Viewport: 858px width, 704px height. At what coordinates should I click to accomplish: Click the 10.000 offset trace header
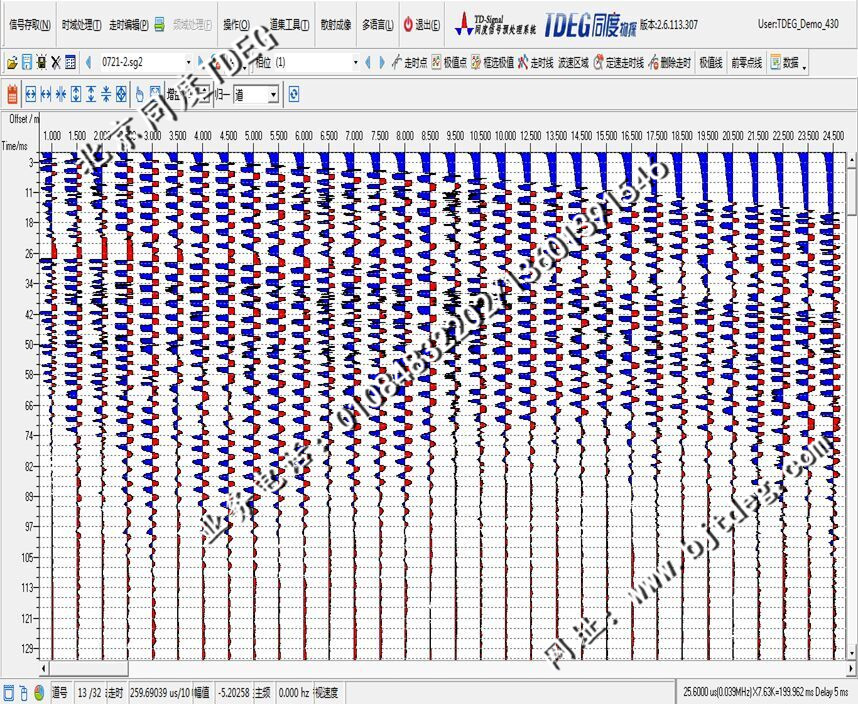pyautogui.click(x=506, y=135)
